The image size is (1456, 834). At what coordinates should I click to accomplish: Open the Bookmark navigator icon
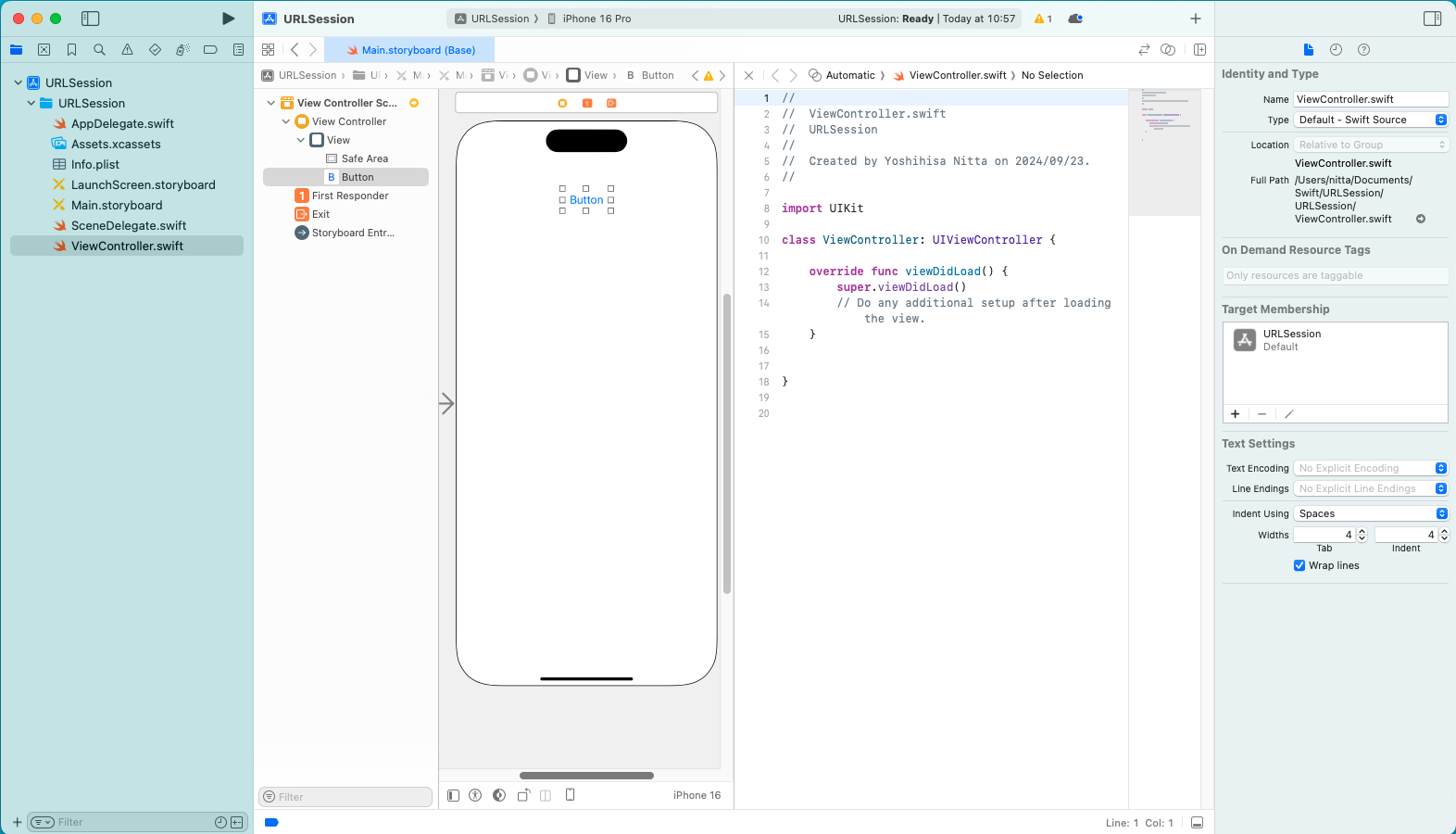click(x=71, y=50)
